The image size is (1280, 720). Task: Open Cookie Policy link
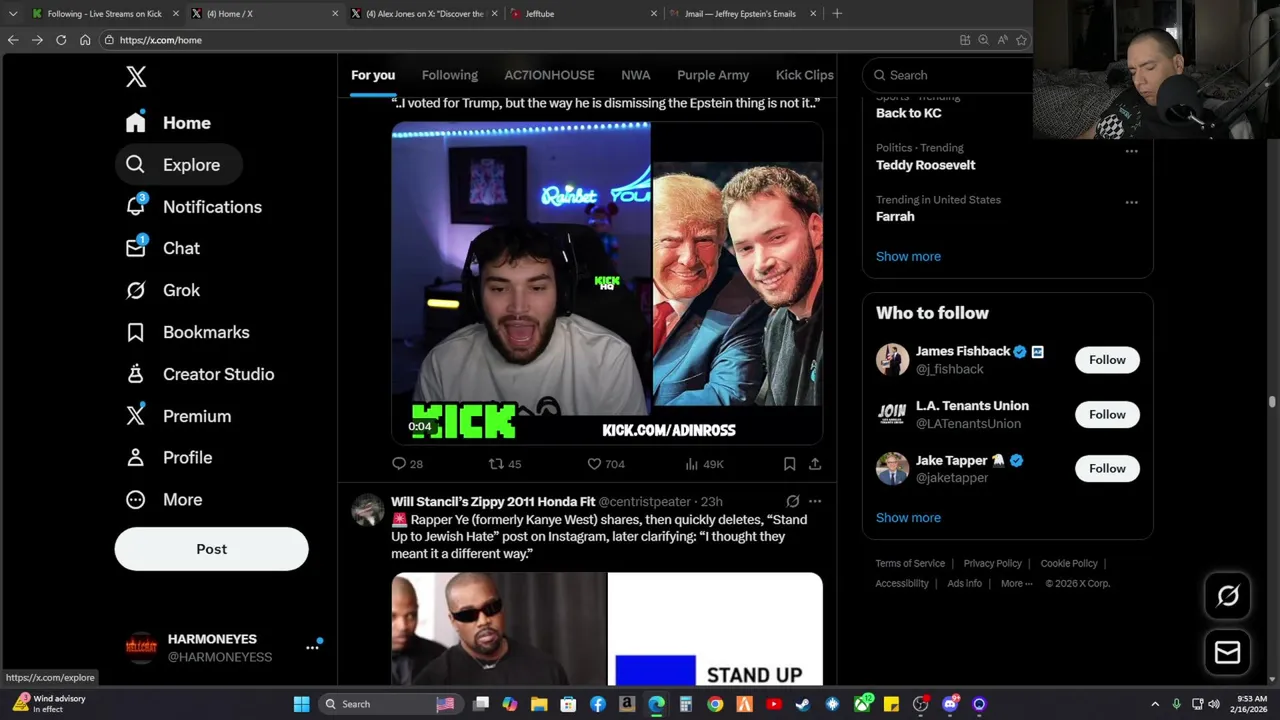coord(1069,563)
